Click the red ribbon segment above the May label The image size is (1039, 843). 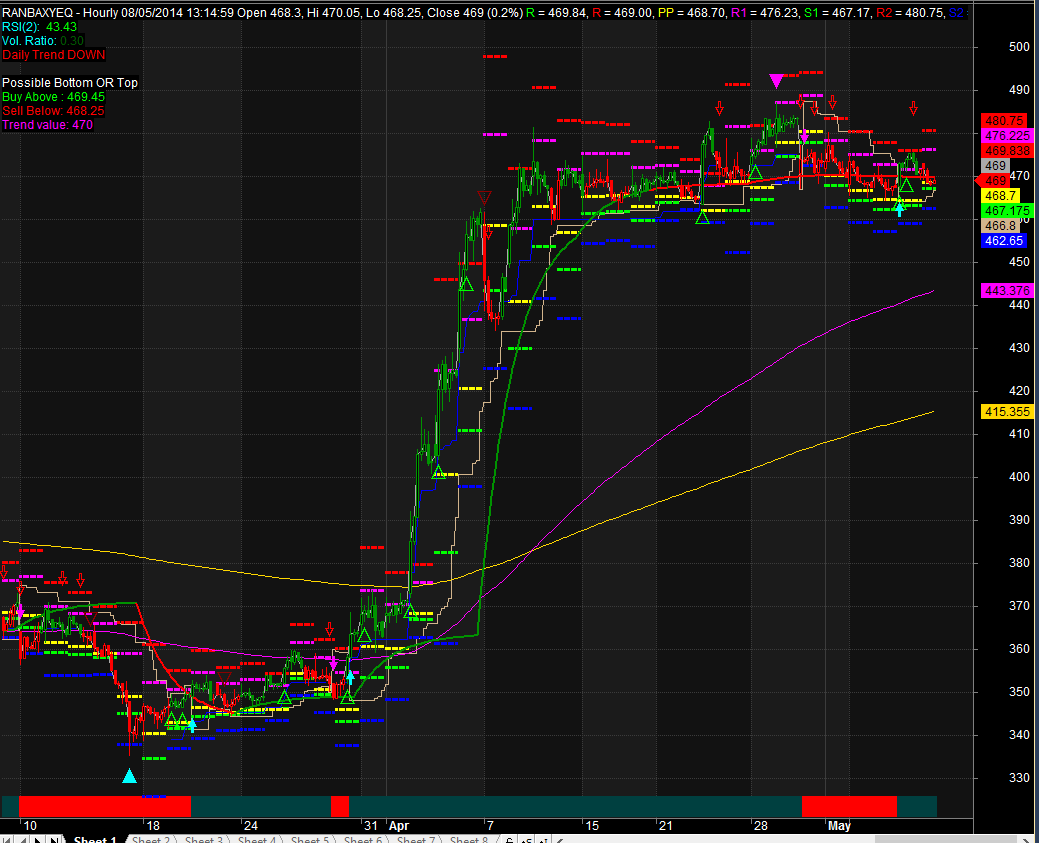[x=849, y=807]
